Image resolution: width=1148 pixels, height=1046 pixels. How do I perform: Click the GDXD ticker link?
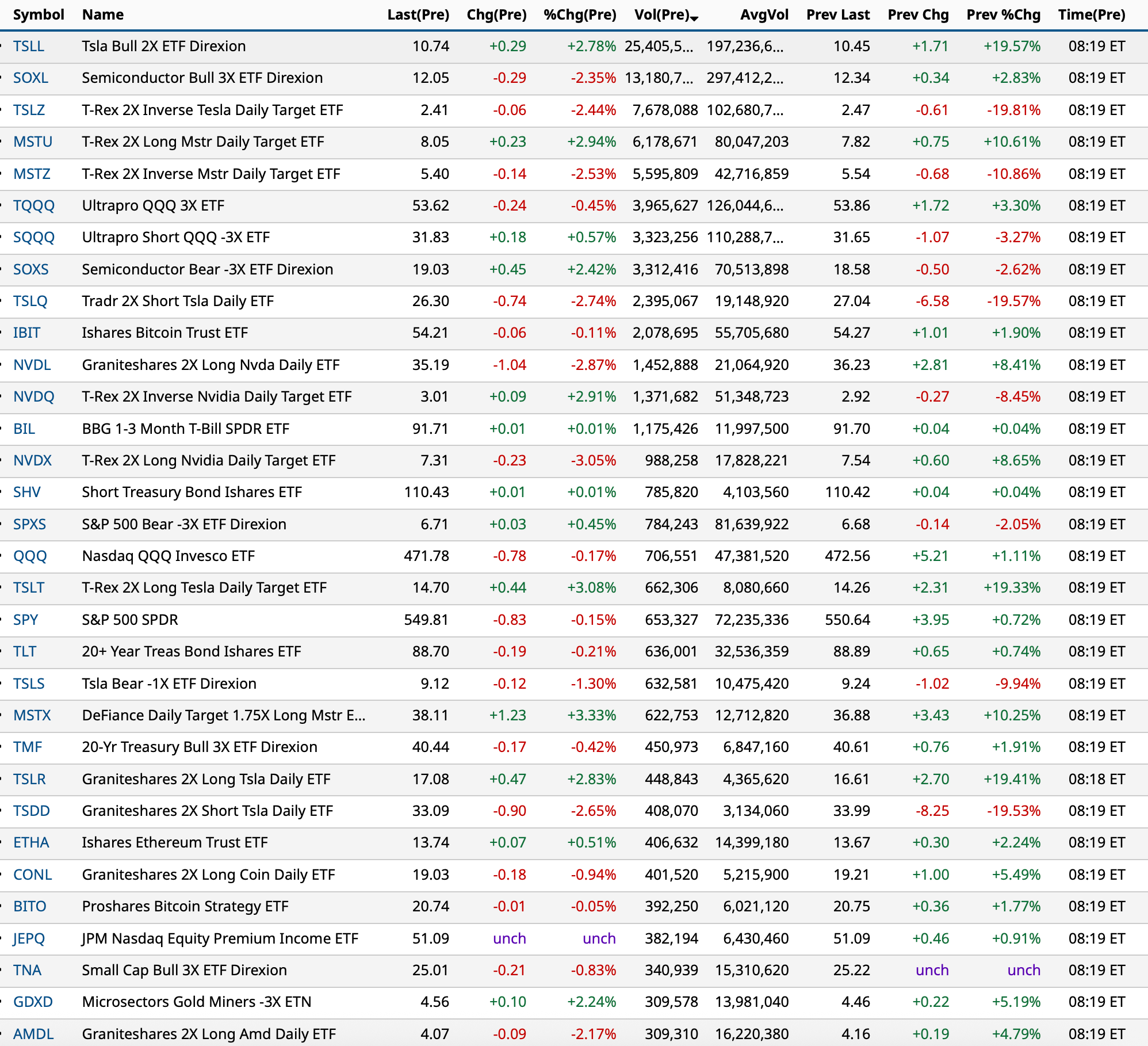(33, 1002)
